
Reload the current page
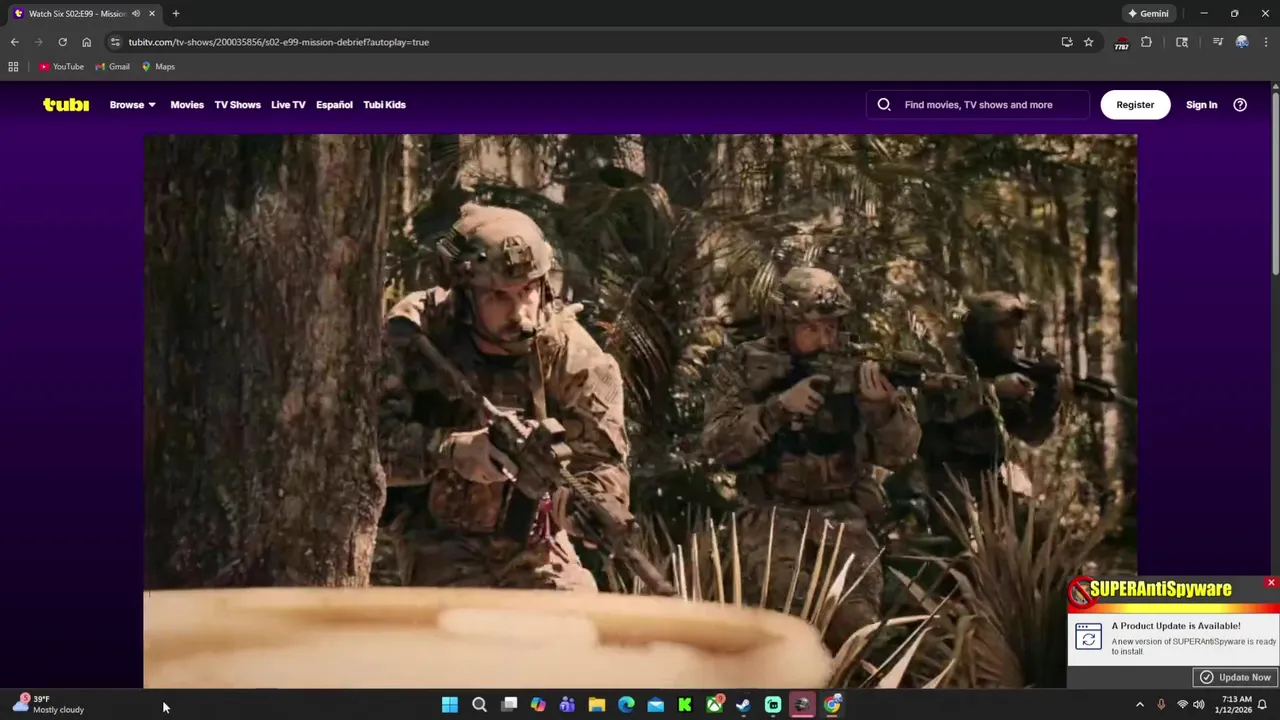click(62, 42)
